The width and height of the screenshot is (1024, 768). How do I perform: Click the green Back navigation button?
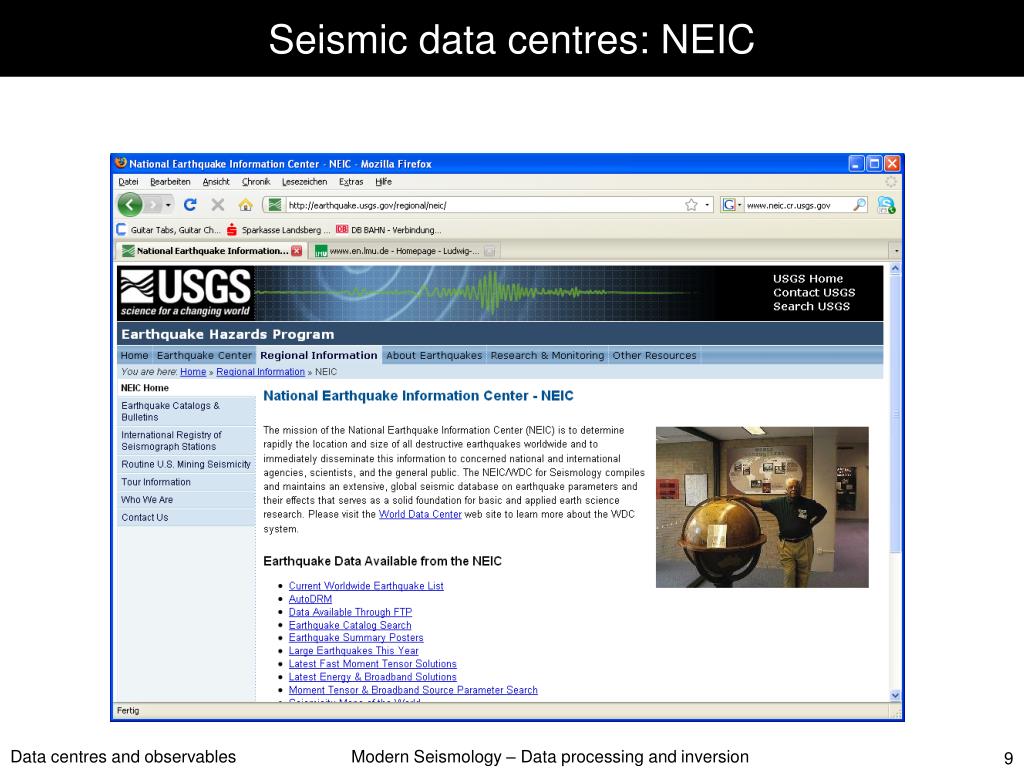point(130,205)
